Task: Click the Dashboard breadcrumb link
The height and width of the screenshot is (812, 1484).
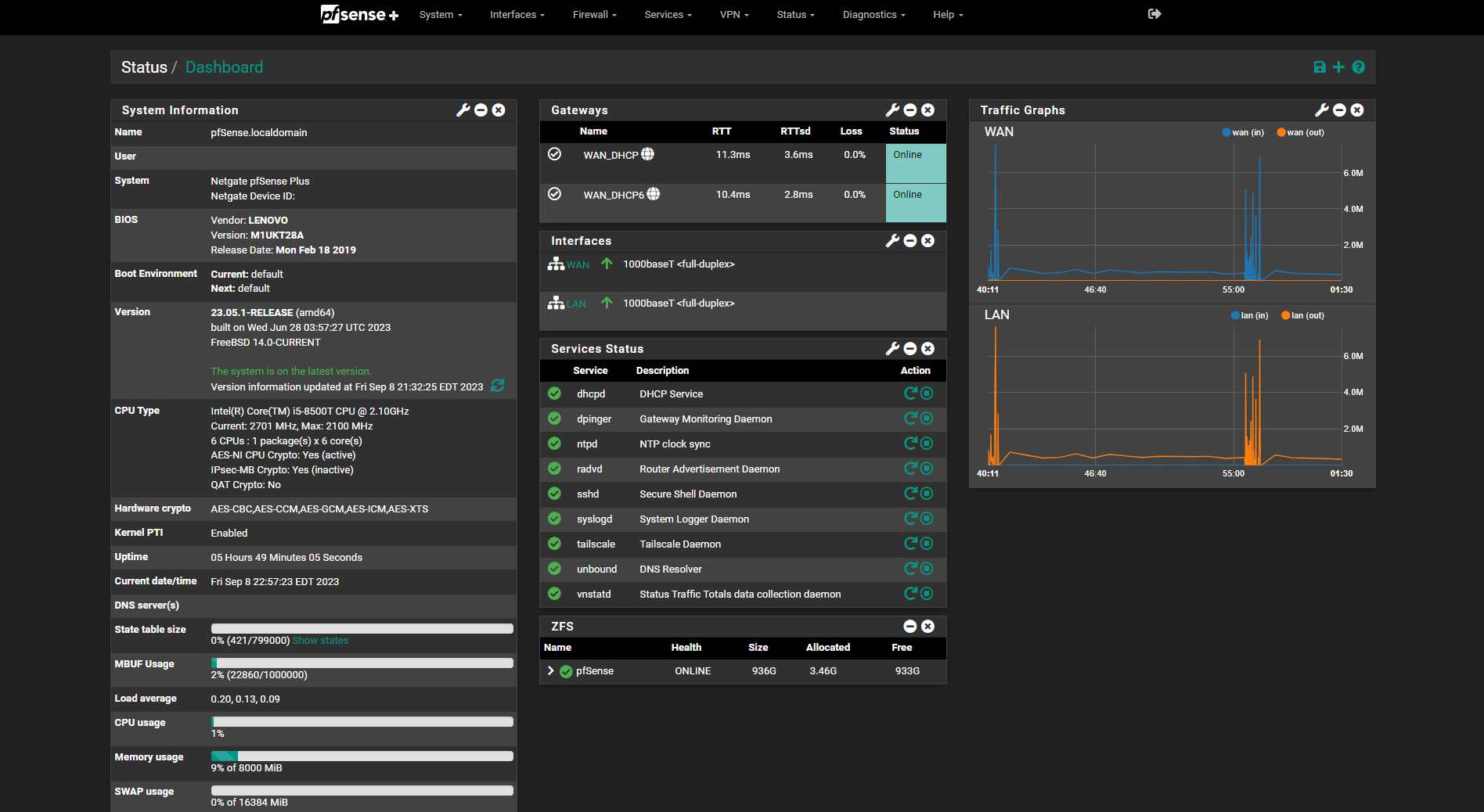Action: (224, 67)
